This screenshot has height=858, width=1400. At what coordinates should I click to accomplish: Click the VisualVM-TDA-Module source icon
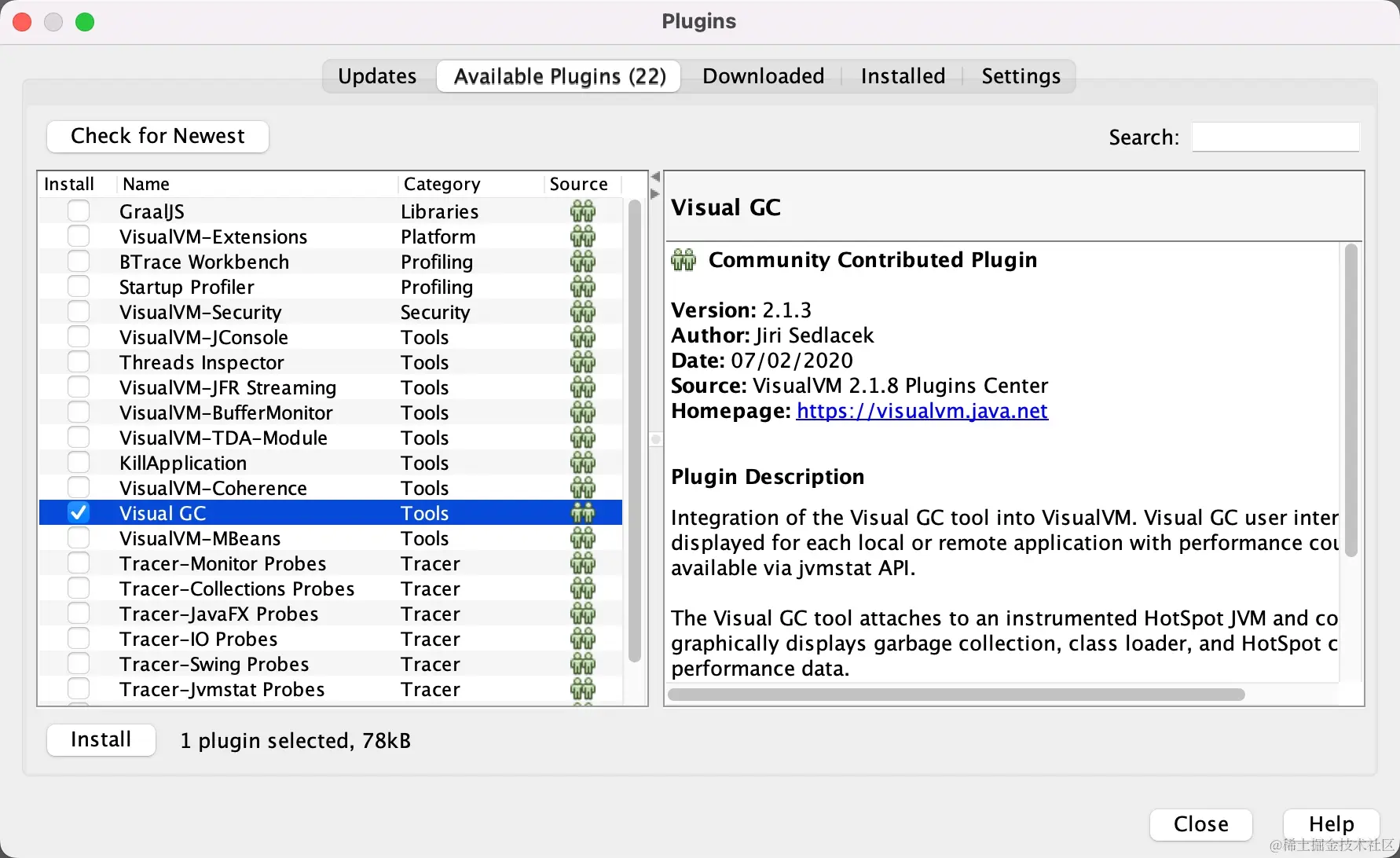click(x=583, y=438)
